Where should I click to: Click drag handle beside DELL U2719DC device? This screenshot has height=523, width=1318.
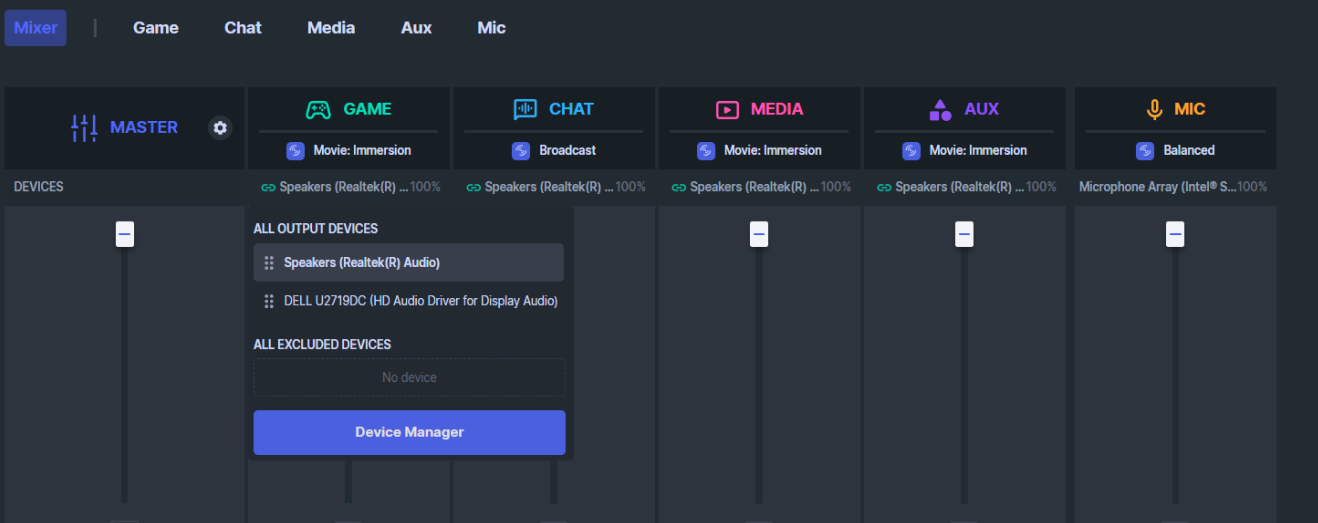pos(269,301)
